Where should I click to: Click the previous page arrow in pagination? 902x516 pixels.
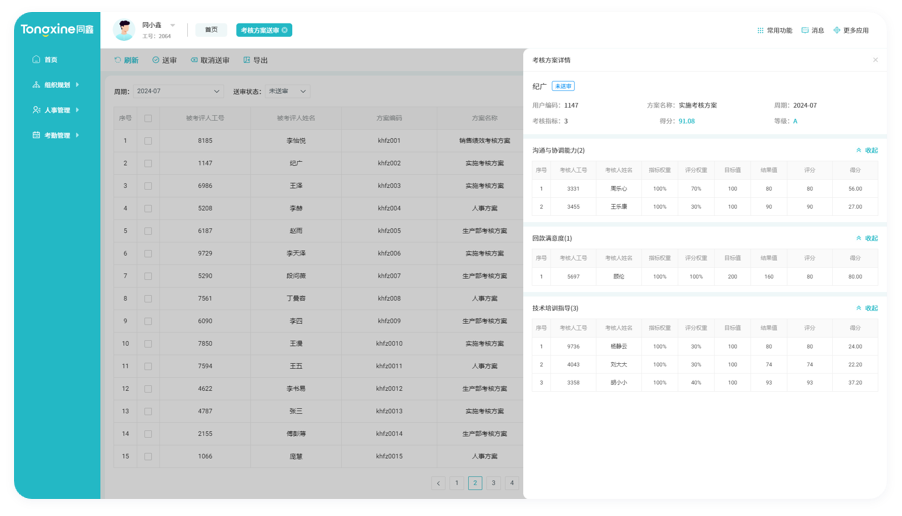pos(438,483)
